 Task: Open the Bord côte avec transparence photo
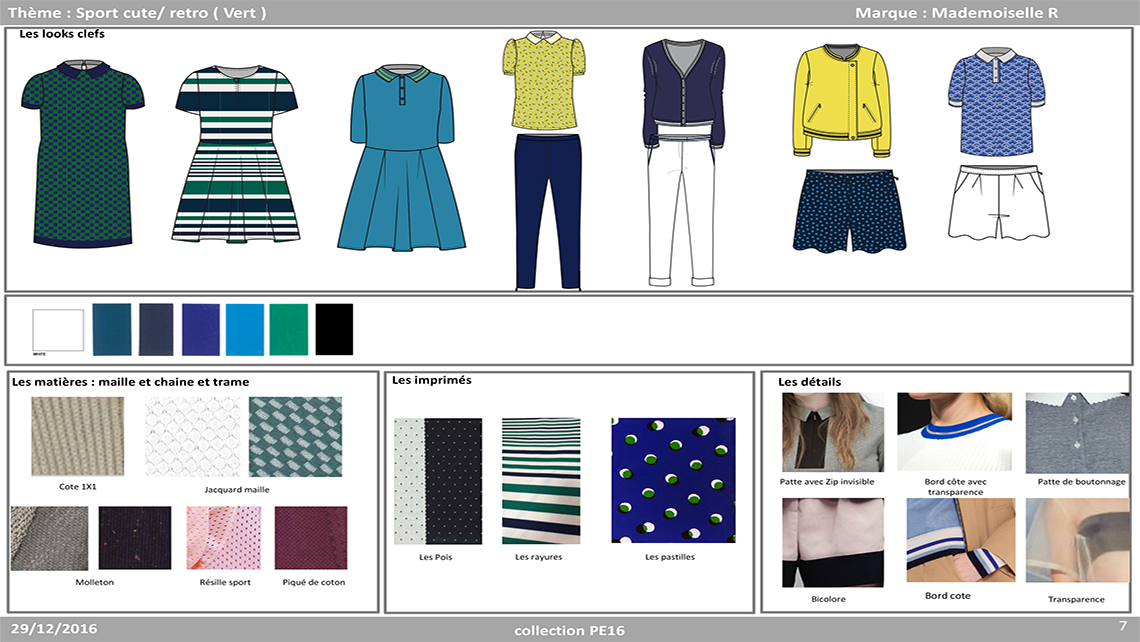pyautogui.click(x=954, y=432)
